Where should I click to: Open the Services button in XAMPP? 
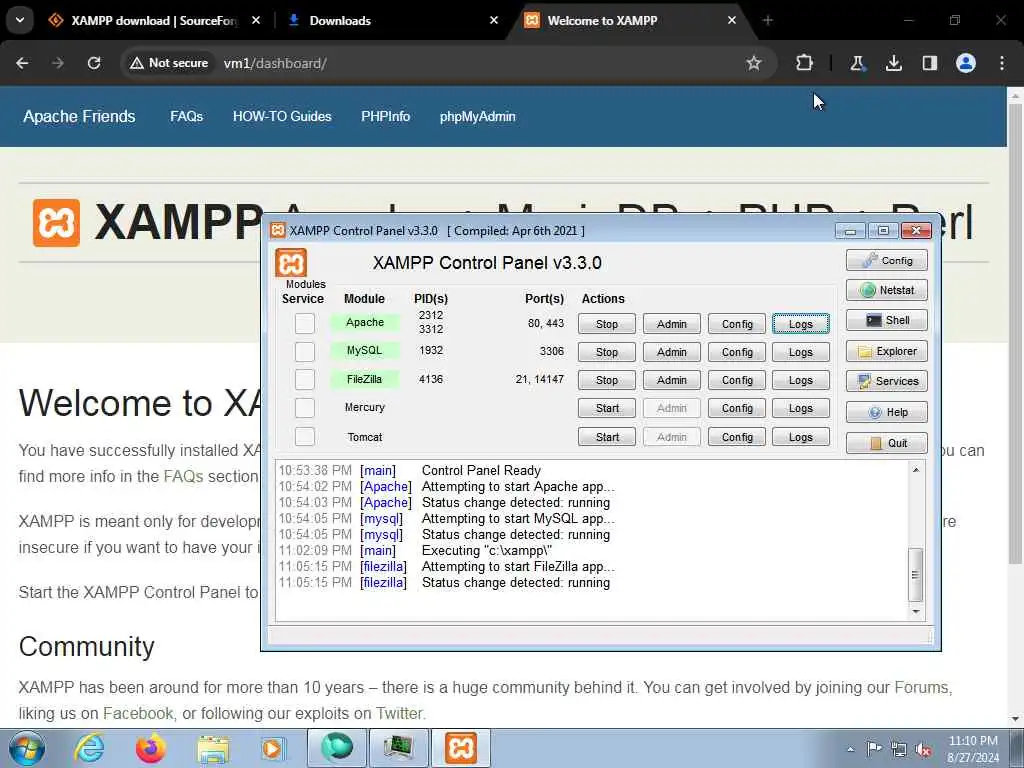click(x=886, y=381)
